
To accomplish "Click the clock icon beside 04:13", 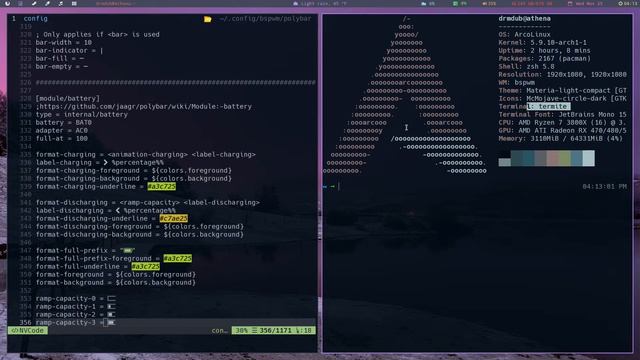I will (620, 3).
